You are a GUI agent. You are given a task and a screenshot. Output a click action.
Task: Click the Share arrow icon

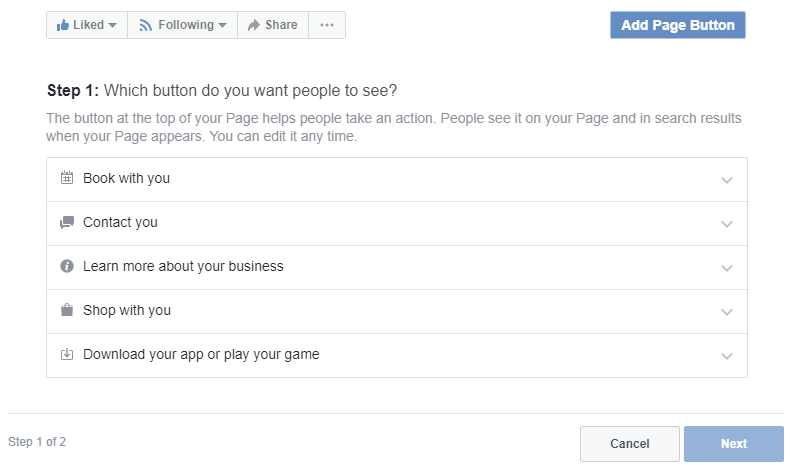[254, 25]
